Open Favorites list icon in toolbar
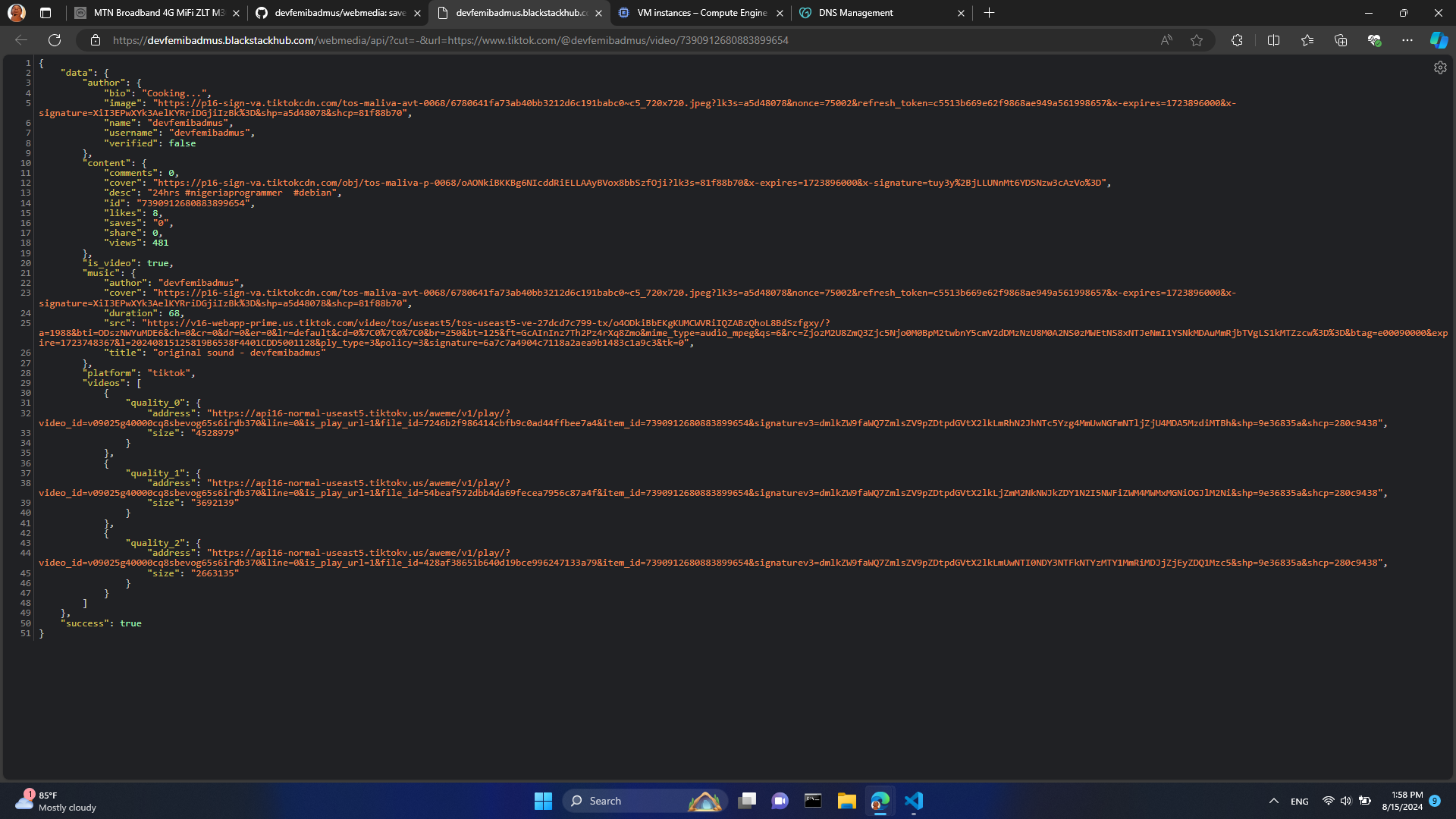The image size is (1456, 819). 1307,40
